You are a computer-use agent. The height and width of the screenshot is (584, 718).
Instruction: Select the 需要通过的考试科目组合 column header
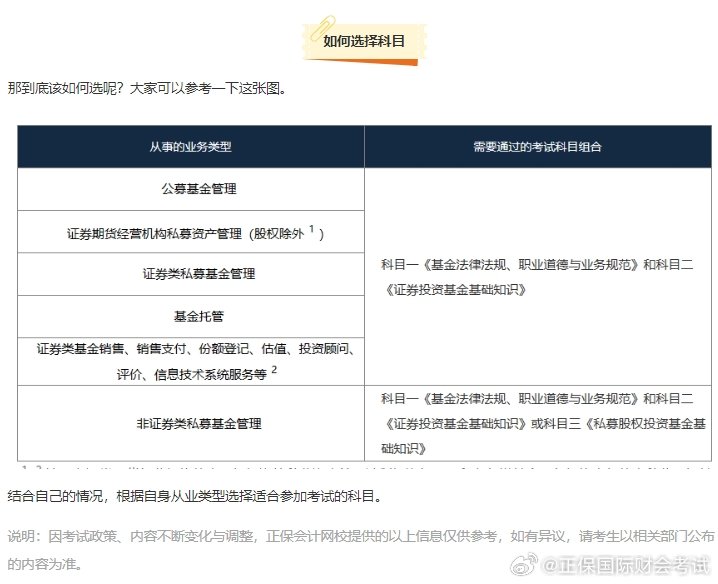click(x=538, y=147)
